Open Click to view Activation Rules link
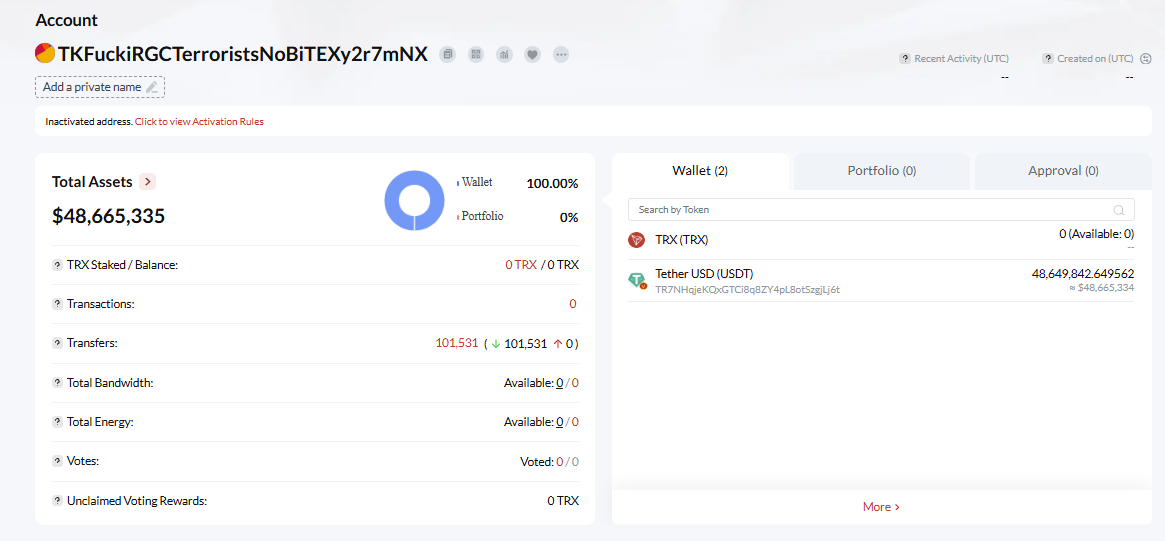 [199, 121]
